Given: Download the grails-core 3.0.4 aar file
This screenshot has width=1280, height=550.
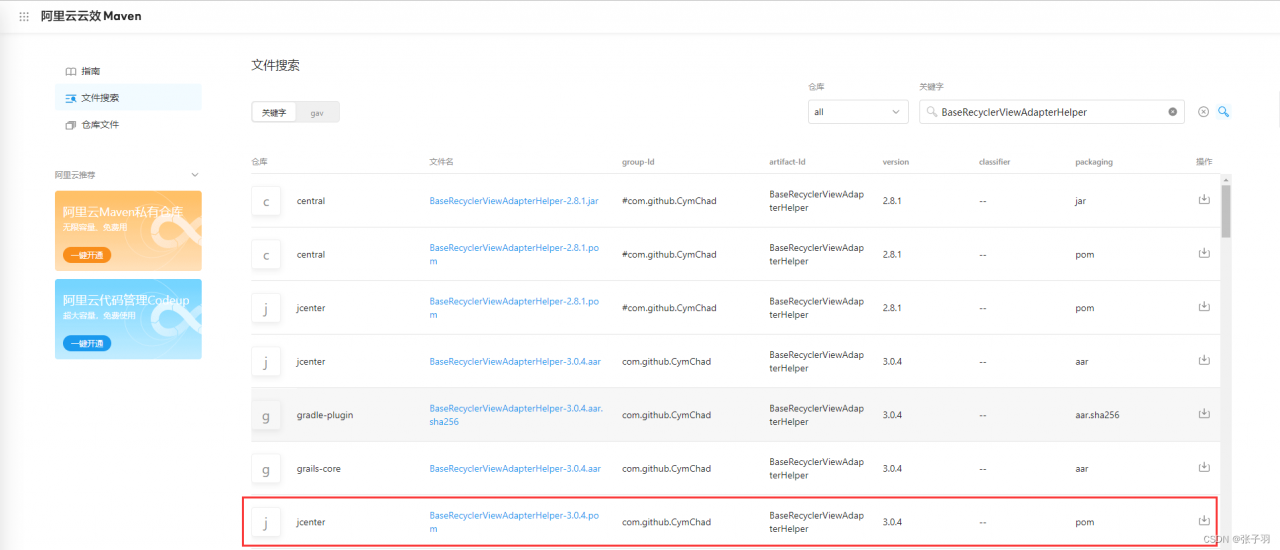Looking at the screenshot, I should pyautogui.click(x=1204, y=466).
